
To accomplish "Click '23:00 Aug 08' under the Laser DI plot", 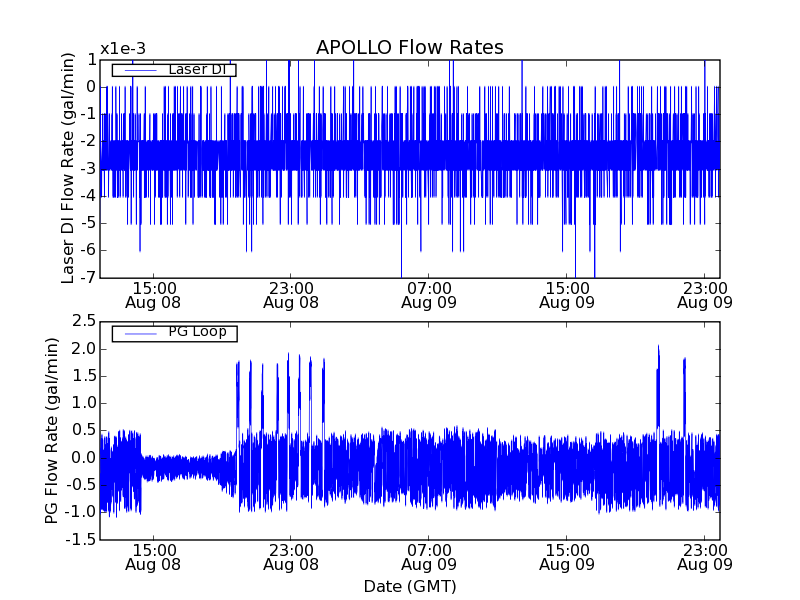I will pos(291,295).
